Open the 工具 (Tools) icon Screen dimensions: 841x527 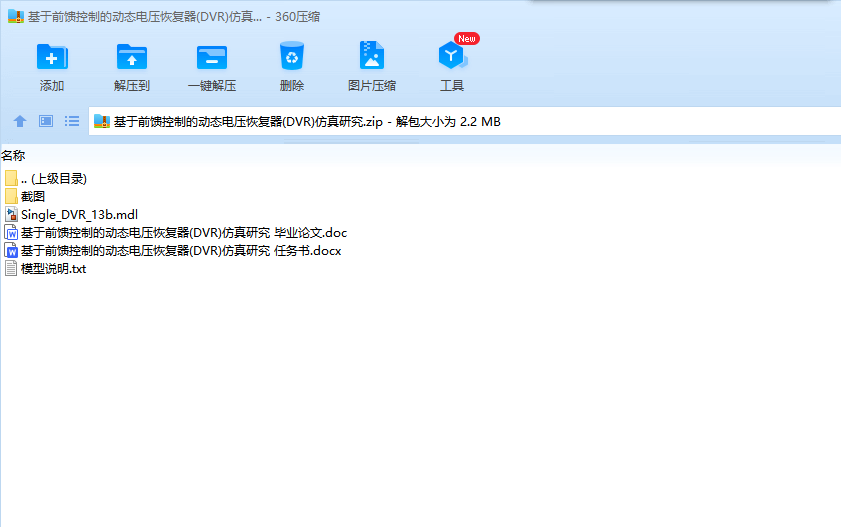(452, 56)
